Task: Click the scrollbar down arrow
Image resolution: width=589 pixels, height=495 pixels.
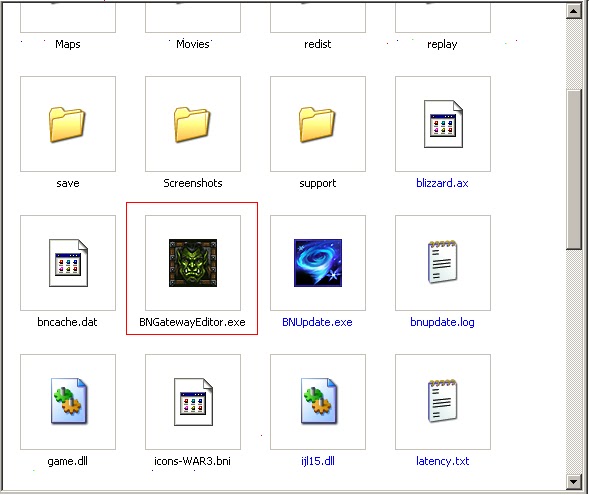Action: 574,482
